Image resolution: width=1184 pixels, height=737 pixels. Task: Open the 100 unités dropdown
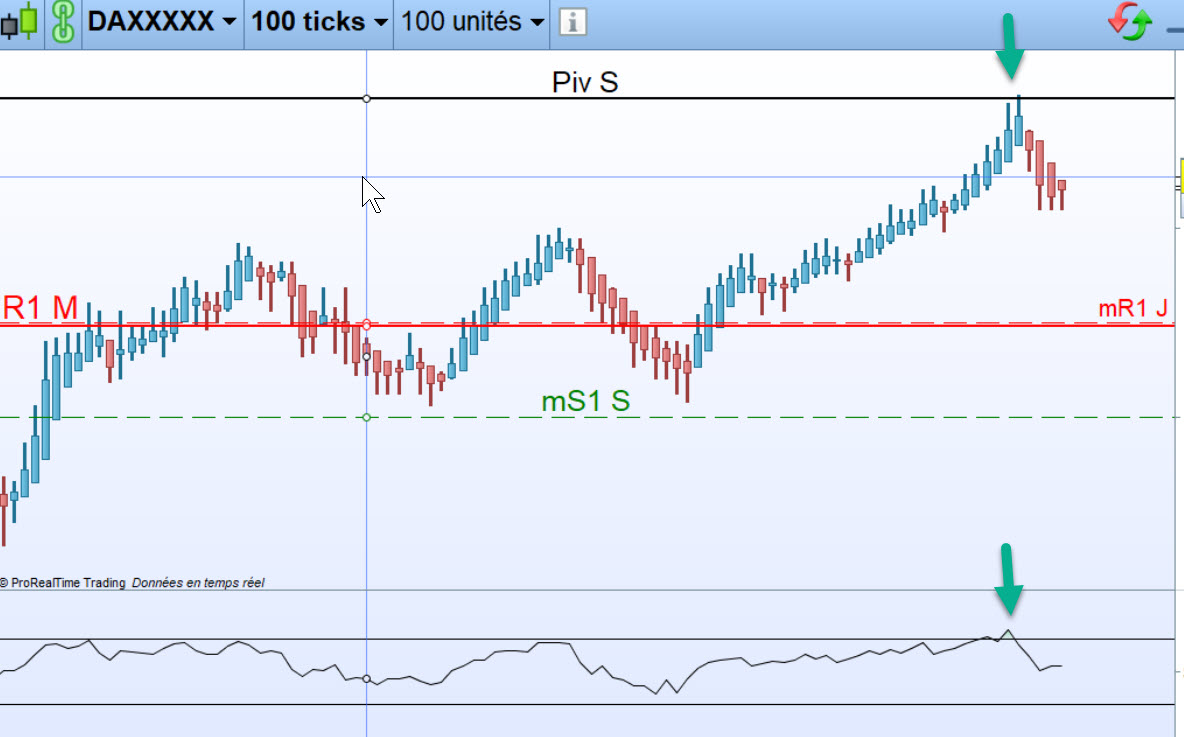[473, 22]
